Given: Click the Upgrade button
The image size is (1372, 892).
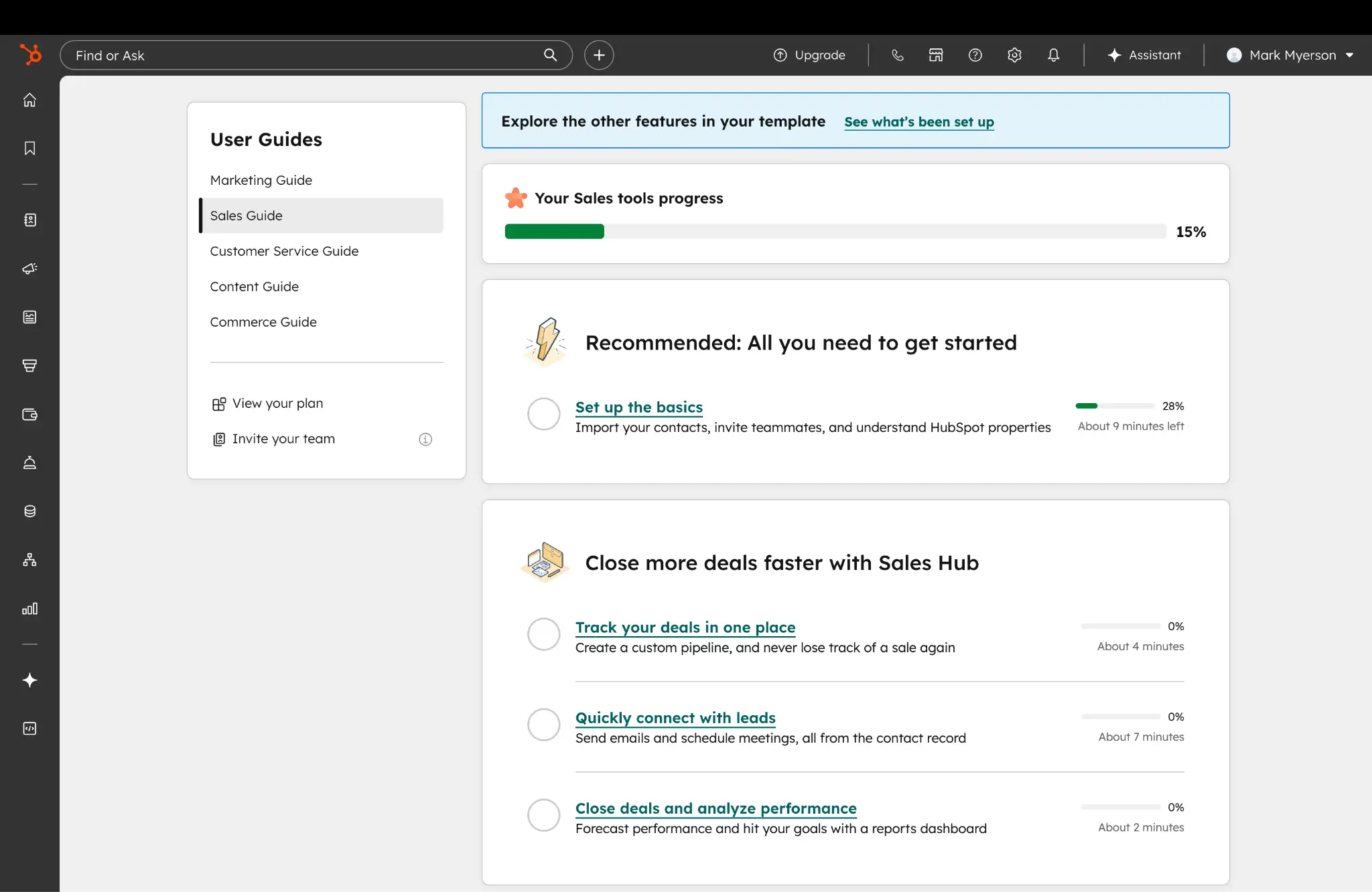Looking at the screenshot, I should [809, 55].
